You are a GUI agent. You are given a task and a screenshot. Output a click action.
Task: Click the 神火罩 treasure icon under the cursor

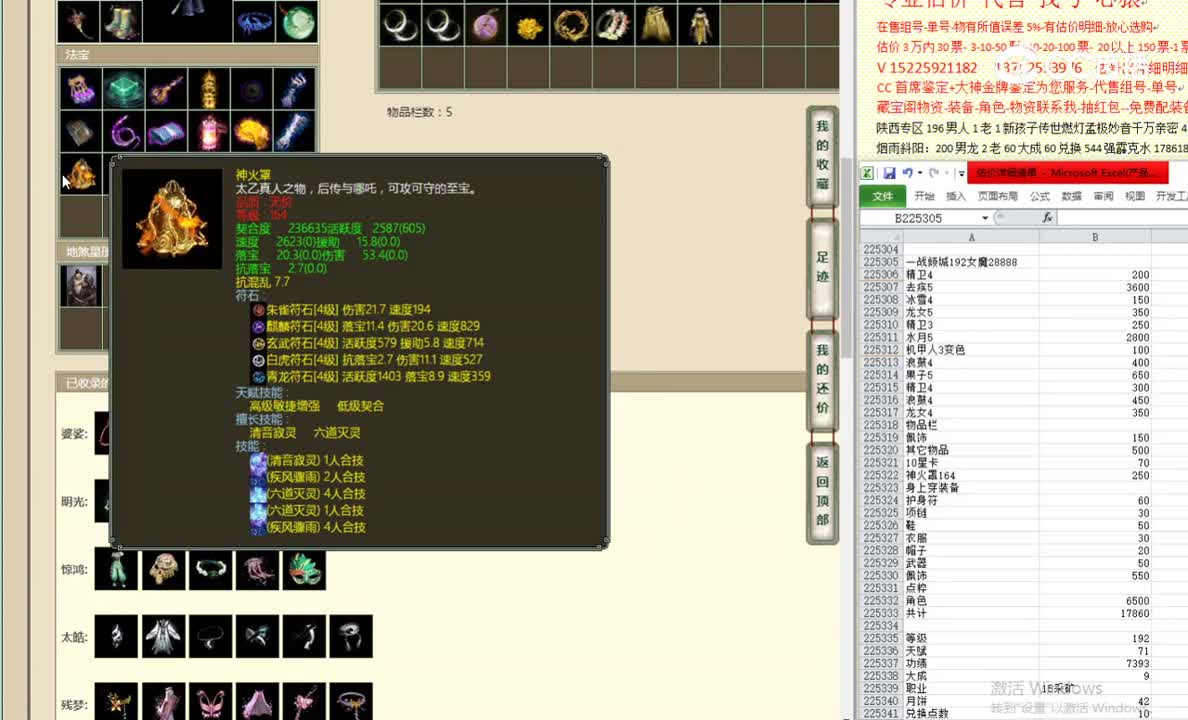[x=80, y=174]
